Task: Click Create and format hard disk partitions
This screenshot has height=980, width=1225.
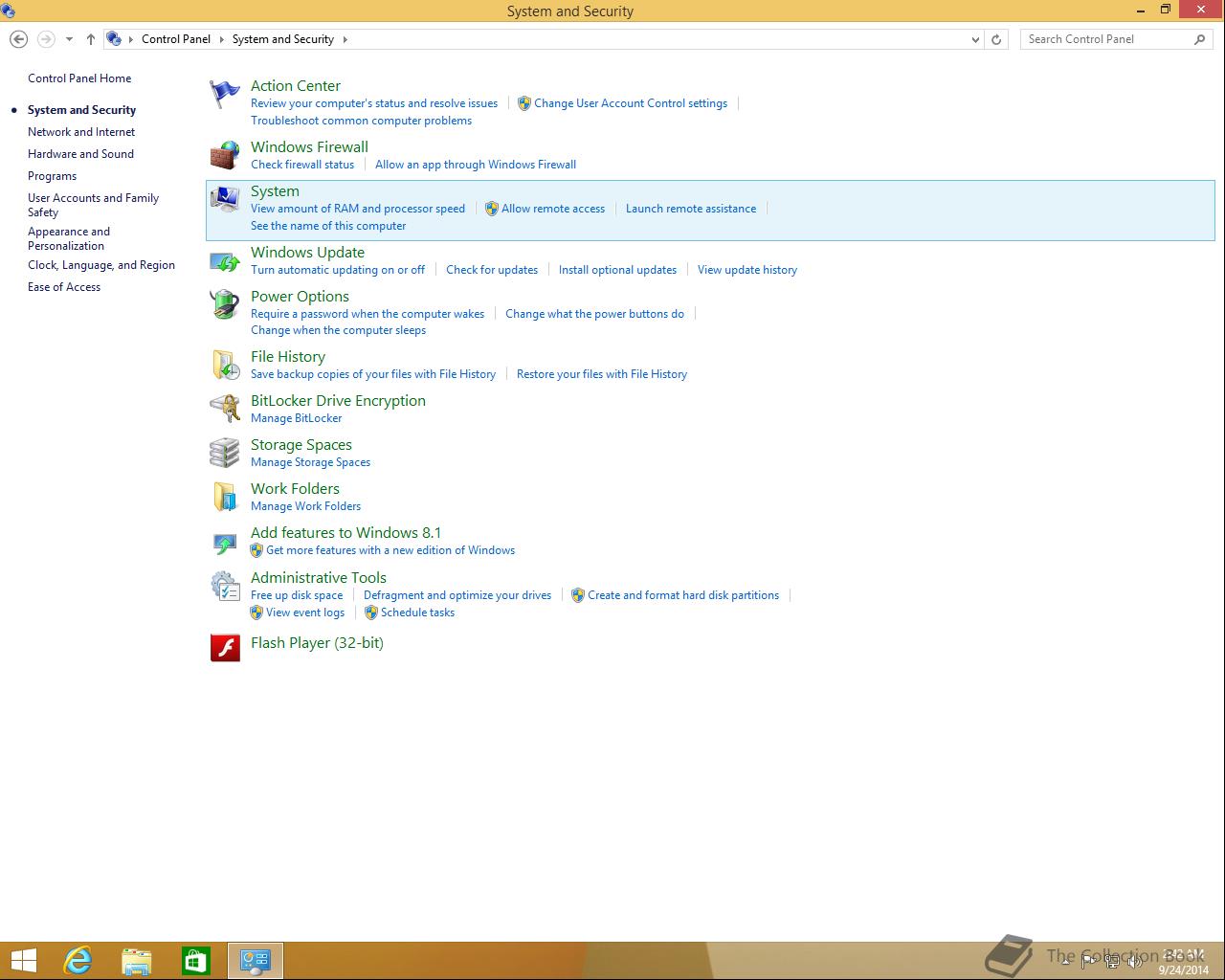Action: (x=683, y=595)
